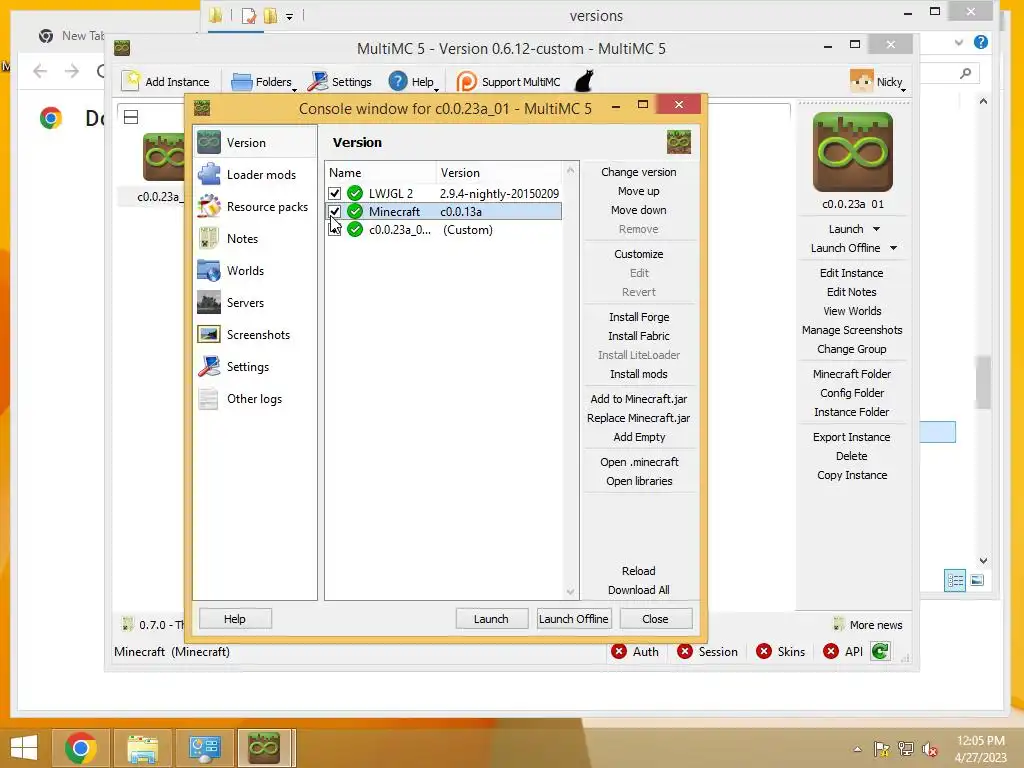Open Loader mods puzzle icon
Screen dimensions: 1024x768
(x=209, y=174)
